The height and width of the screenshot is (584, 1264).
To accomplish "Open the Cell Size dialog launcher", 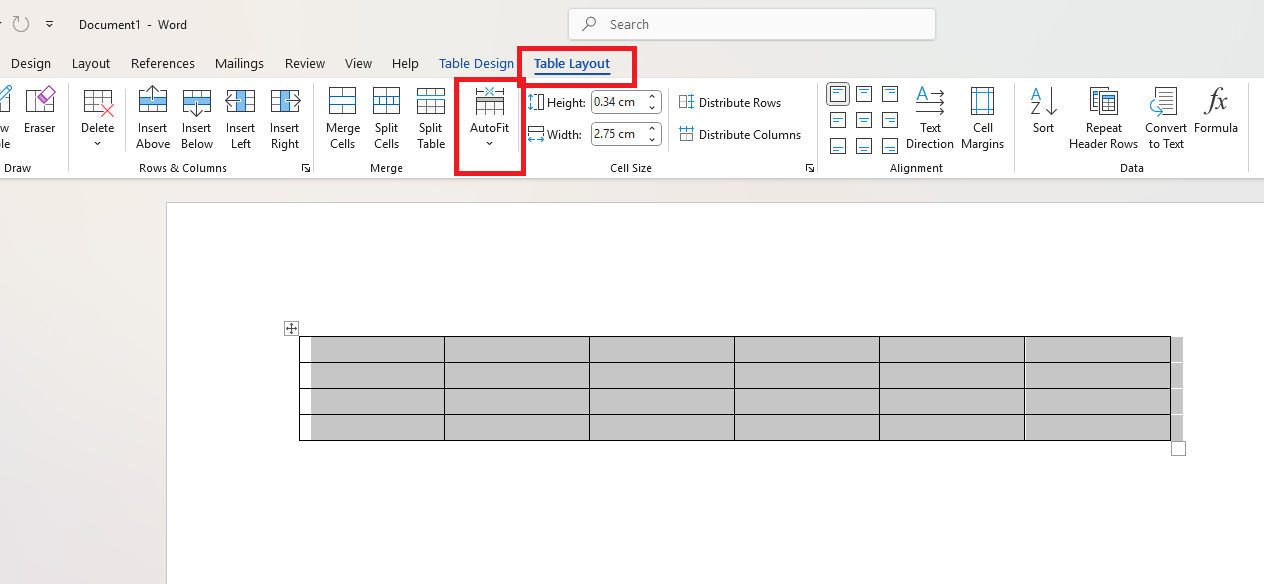I will pos(809,169).
